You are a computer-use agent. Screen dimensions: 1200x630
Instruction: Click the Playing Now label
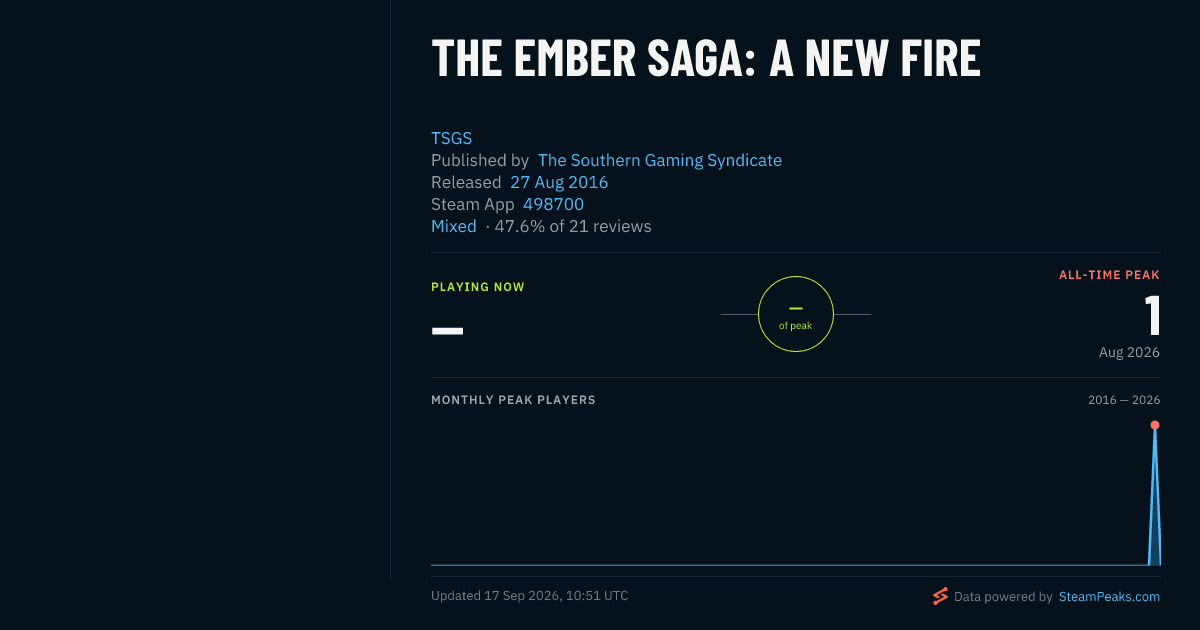click(478, 287)
